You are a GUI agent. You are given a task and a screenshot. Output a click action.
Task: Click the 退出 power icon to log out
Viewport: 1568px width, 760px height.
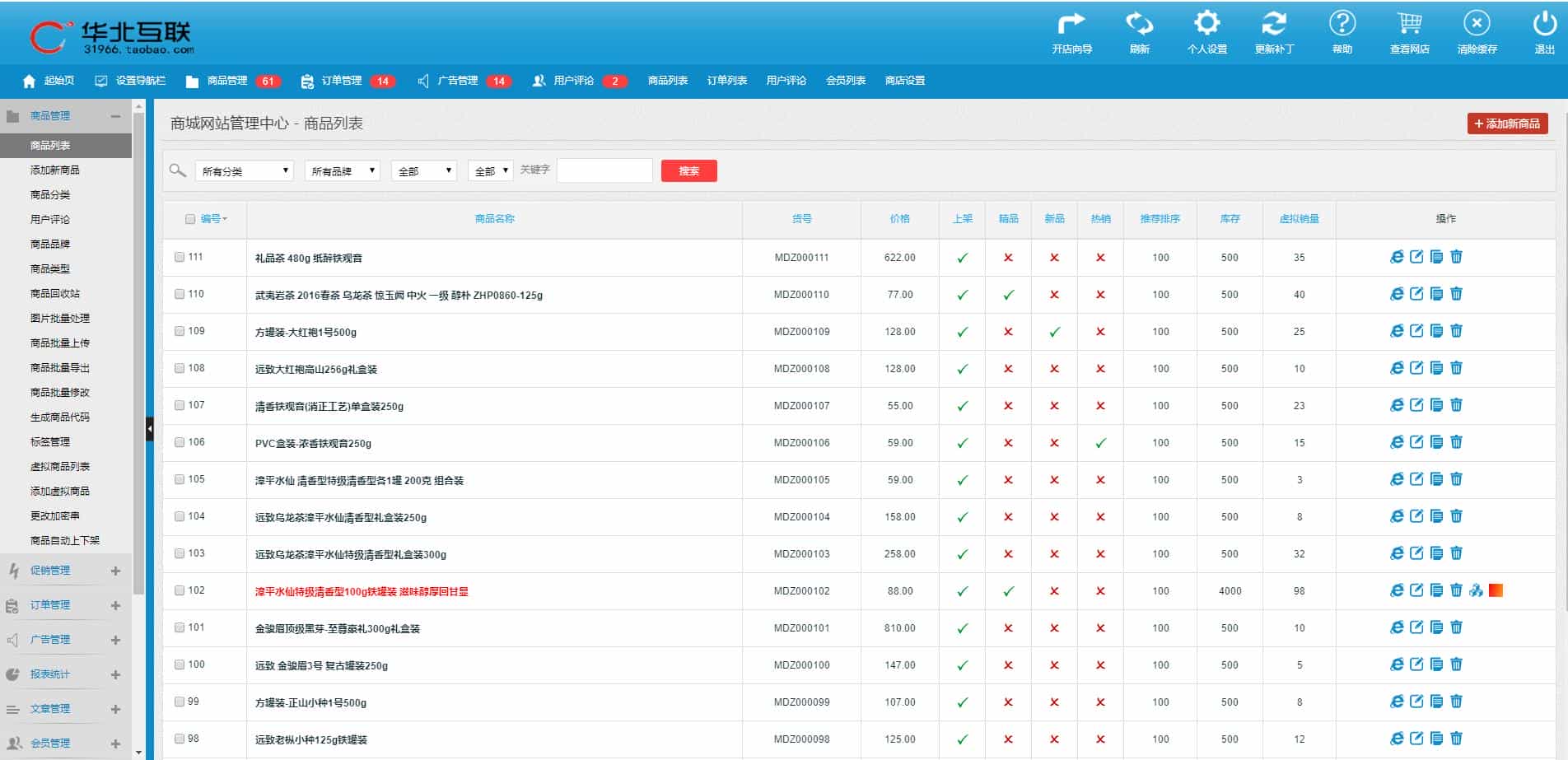(1544, 24)
